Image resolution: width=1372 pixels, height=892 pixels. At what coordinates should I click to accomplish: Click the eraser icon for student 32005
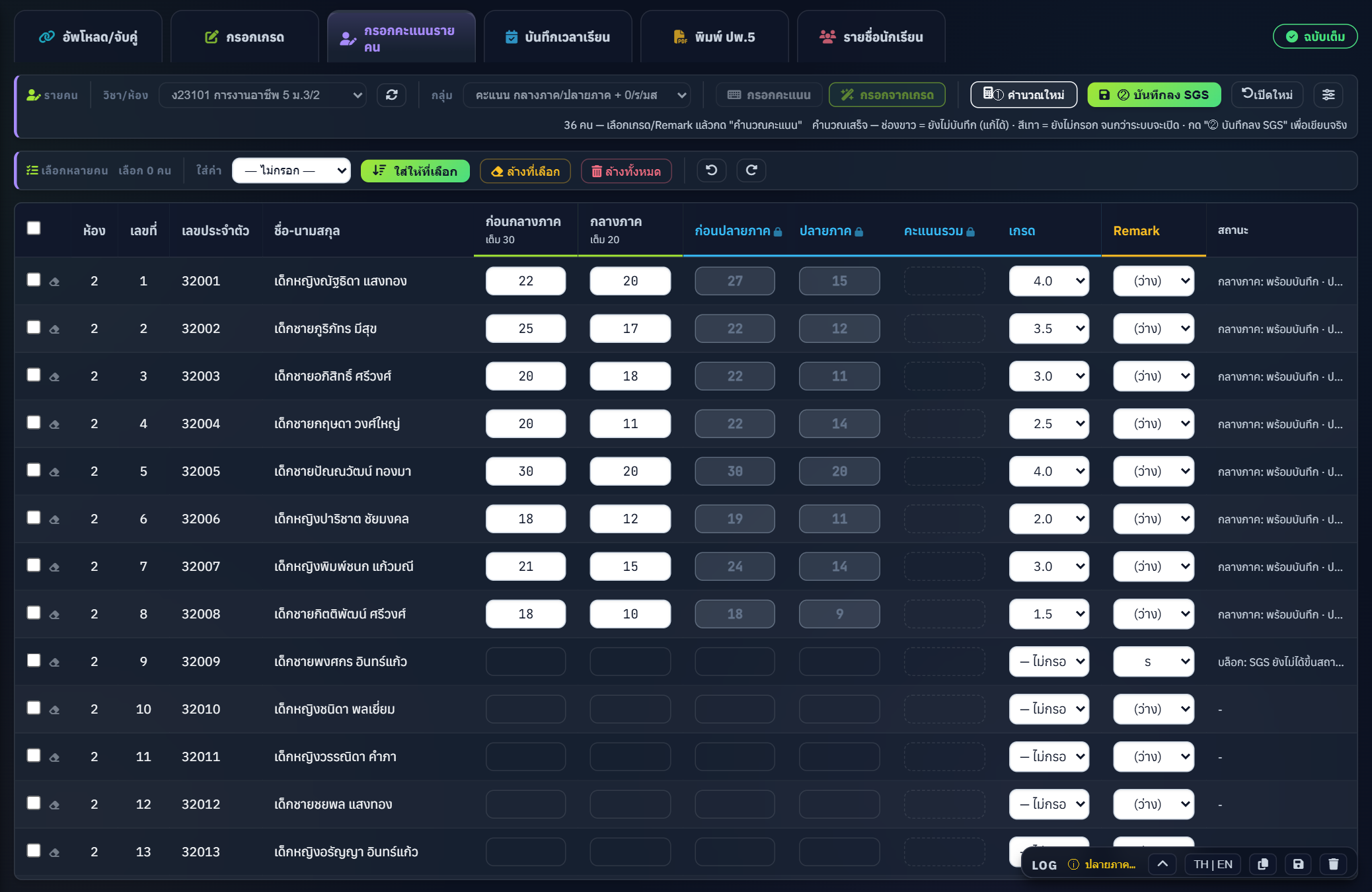point(55,472)
